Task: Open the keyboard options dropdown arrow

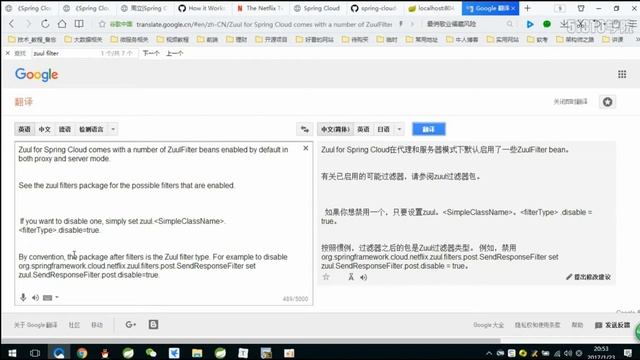Action: point(57,298)
